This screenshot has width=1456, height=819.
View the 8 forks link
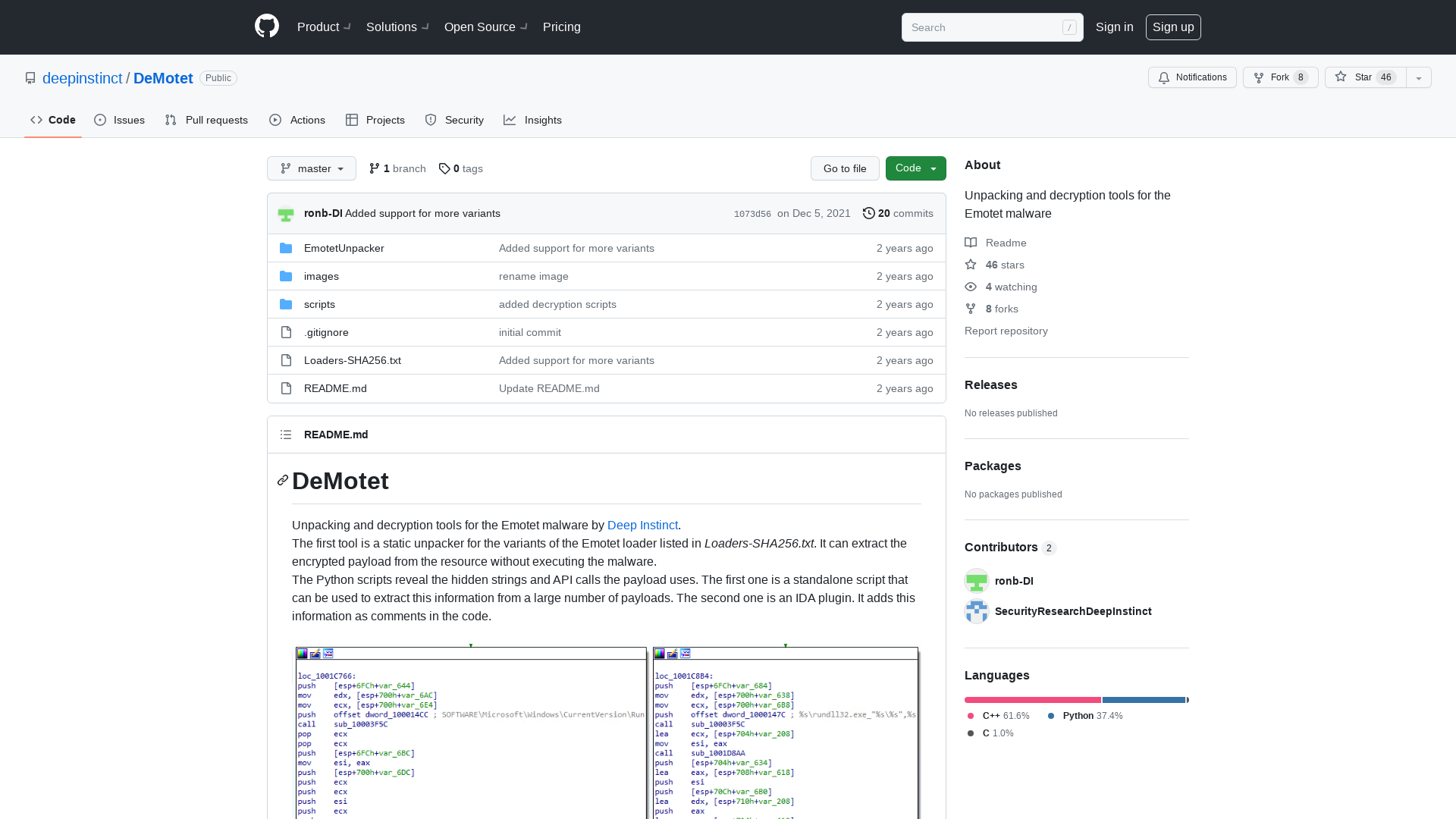pyautogui.click(x=991, y=309)
